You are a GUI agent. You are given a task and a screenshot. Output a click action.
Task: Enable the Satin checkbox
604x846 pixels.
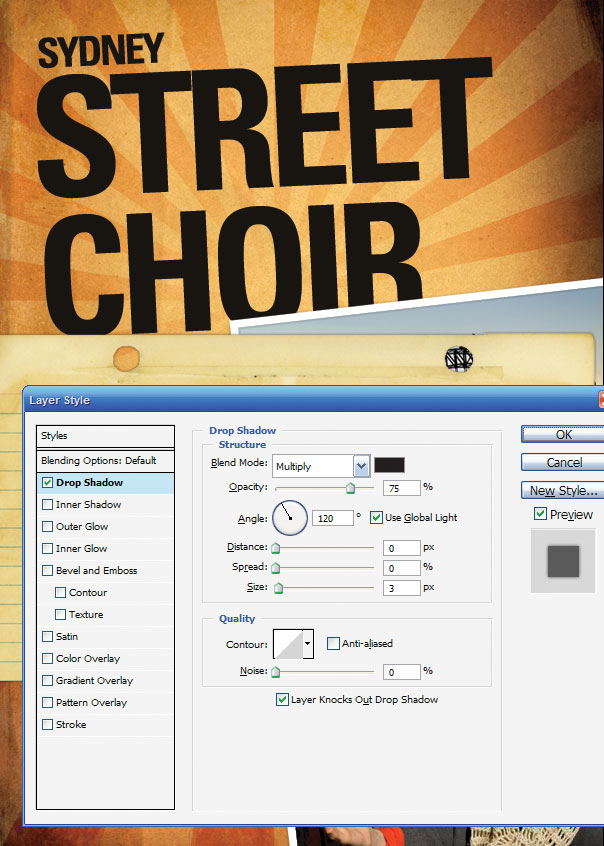click(x=47, y=637)
